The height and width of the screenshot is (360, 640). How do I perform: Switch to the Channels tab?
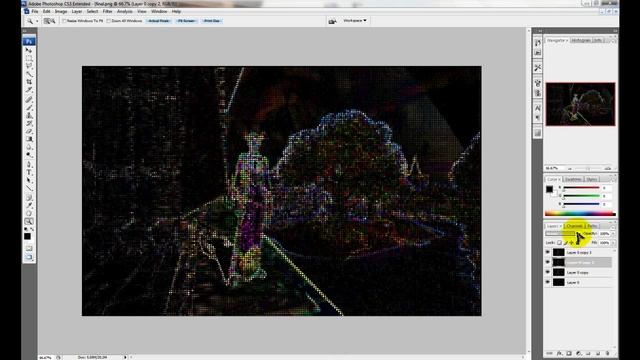tap(574, 226)
